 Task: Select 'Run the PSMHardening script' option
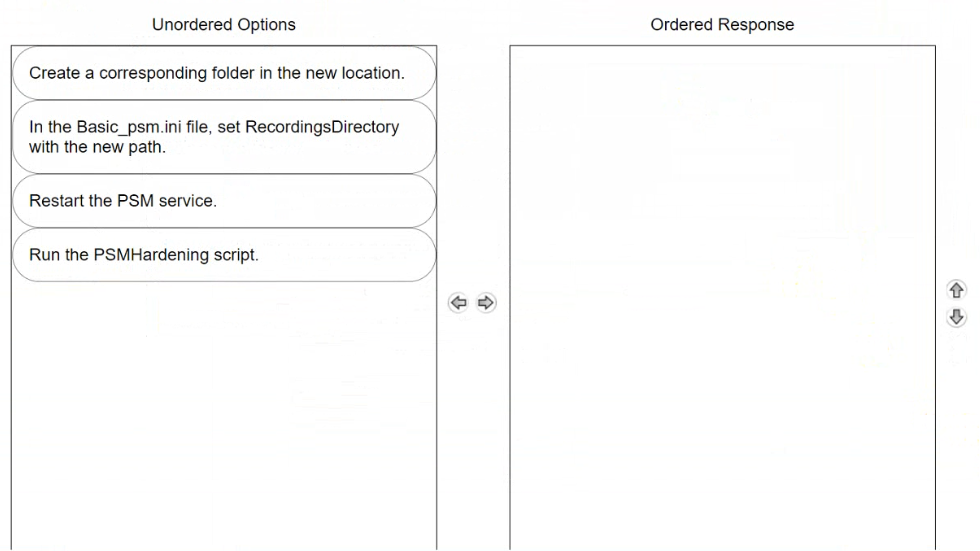(224, 255)
